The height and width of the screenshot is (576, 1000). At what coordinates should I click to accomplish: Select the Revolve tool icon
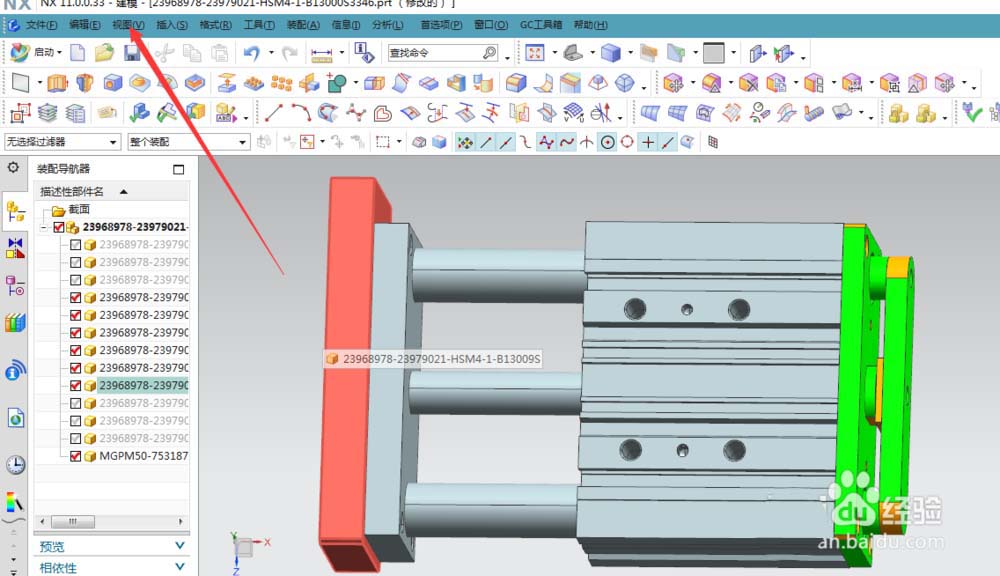pyautogui.click(x=85, y=83)
